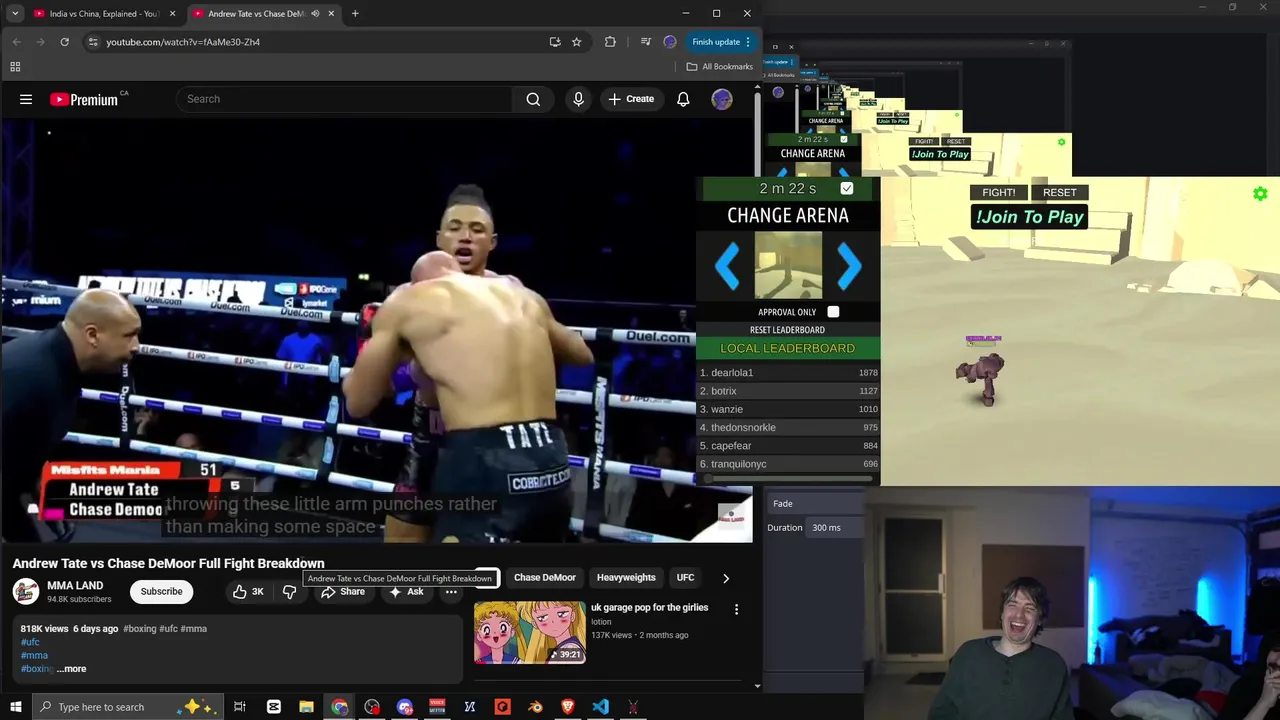Open File Explorer from taskbar
The image size is (1280, 720).
pos(306,707)
